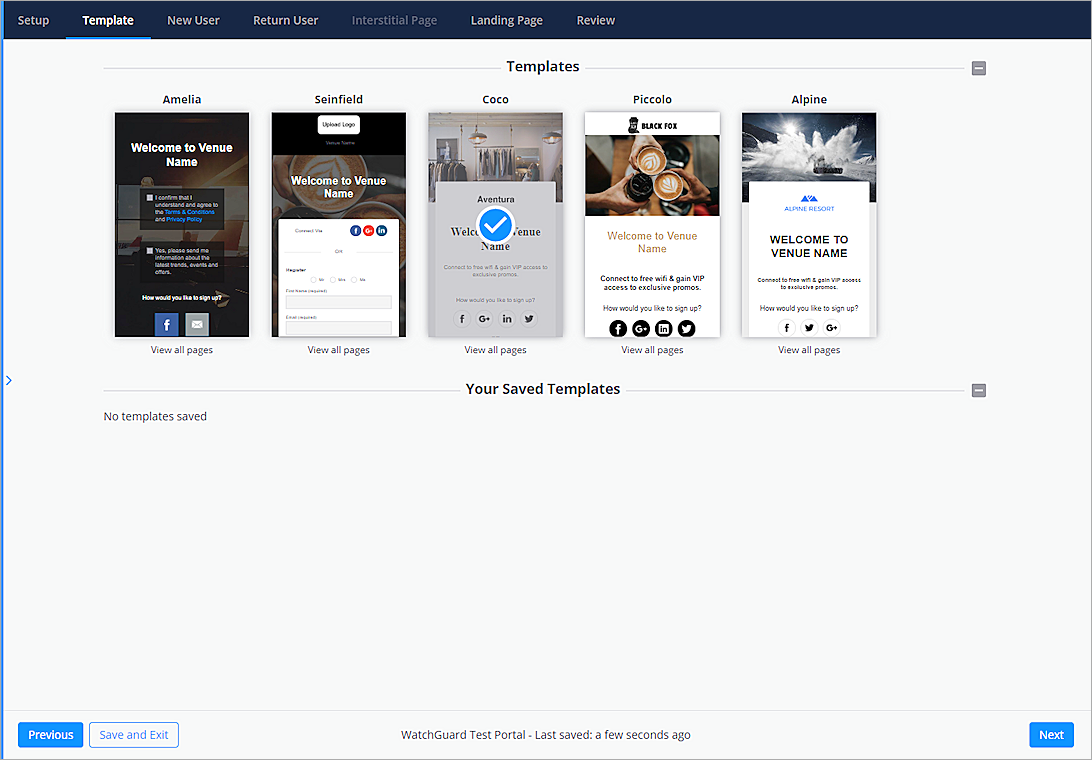Click the Facebook icon on the Piccolo preview

coord(618,328)
